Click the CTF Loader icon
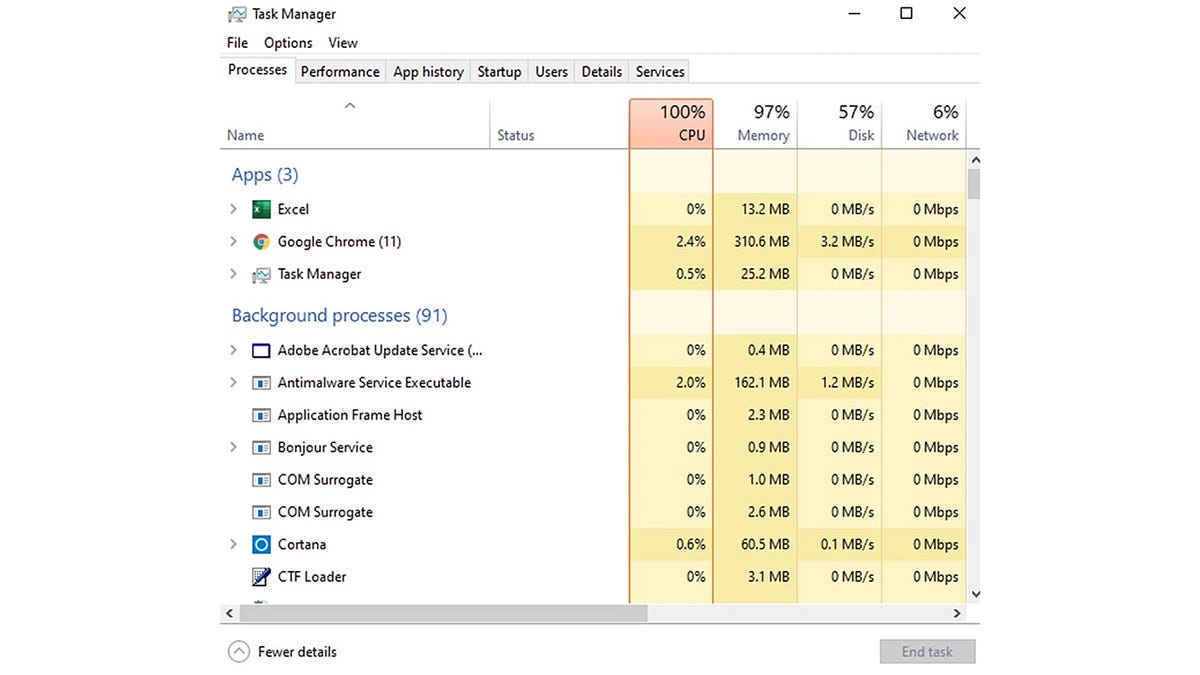This screenshot has height=675, width=1200. pos(261,577)
